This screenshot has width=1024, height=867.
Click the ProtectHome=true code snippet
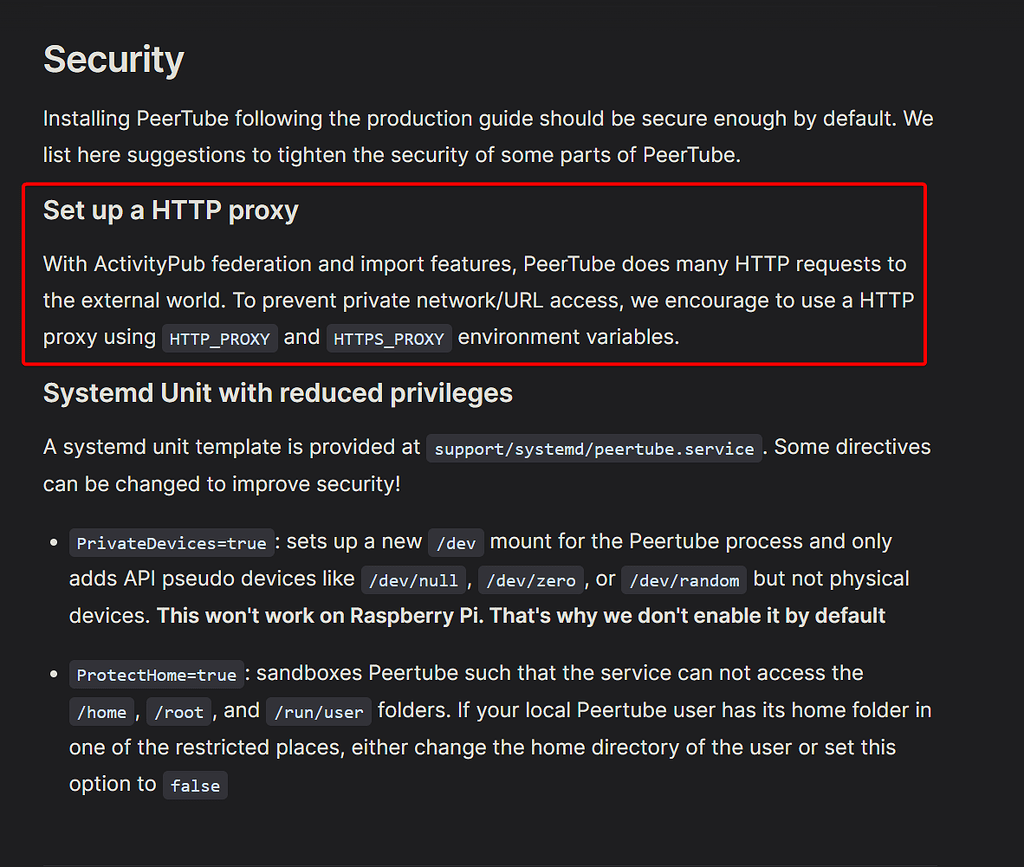pyautogui.click(x=156, y=674)
